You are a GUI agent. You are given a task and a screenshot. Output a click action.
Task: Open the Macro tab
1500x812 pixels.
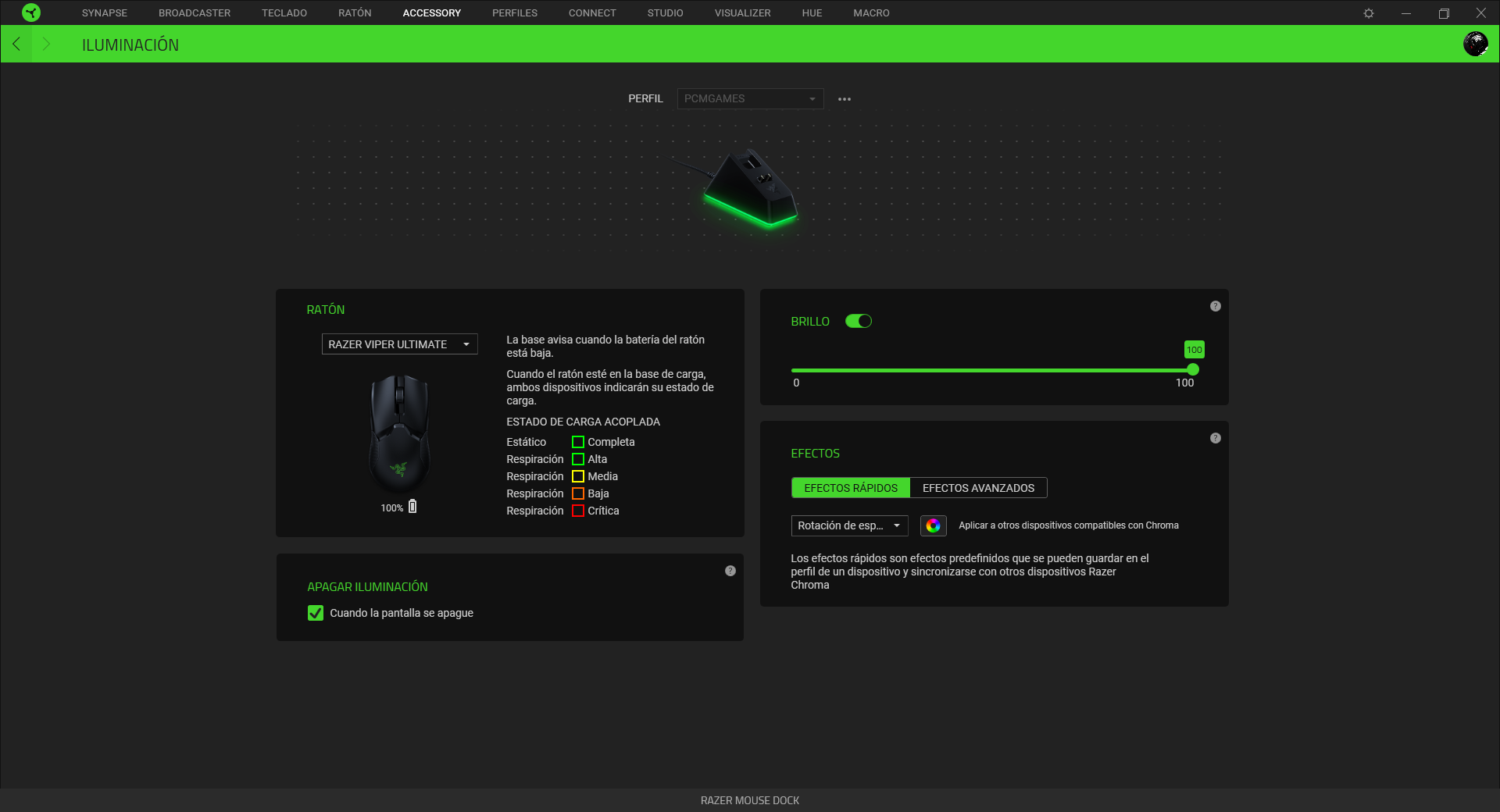871,13
